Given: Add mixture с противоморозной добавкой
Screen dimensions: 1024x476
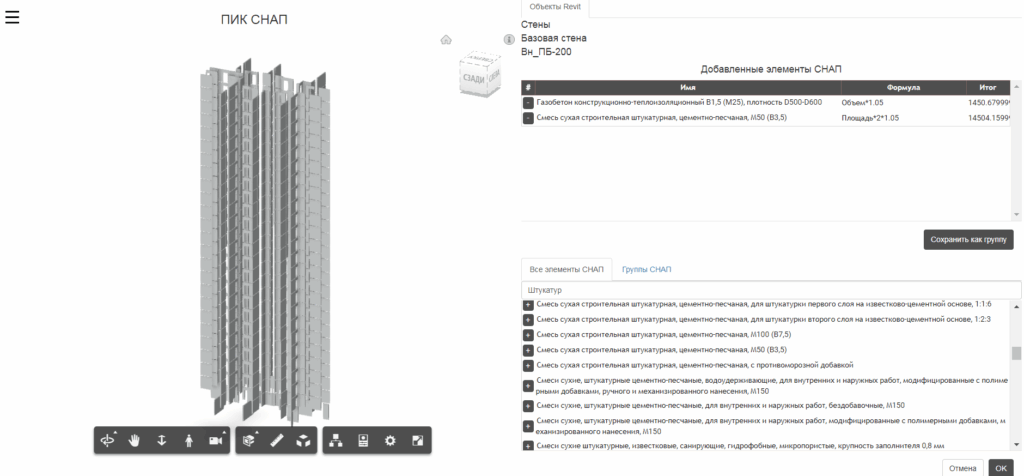Looking at the screenshot, I should pyautogui.click(x=528, y=366).
